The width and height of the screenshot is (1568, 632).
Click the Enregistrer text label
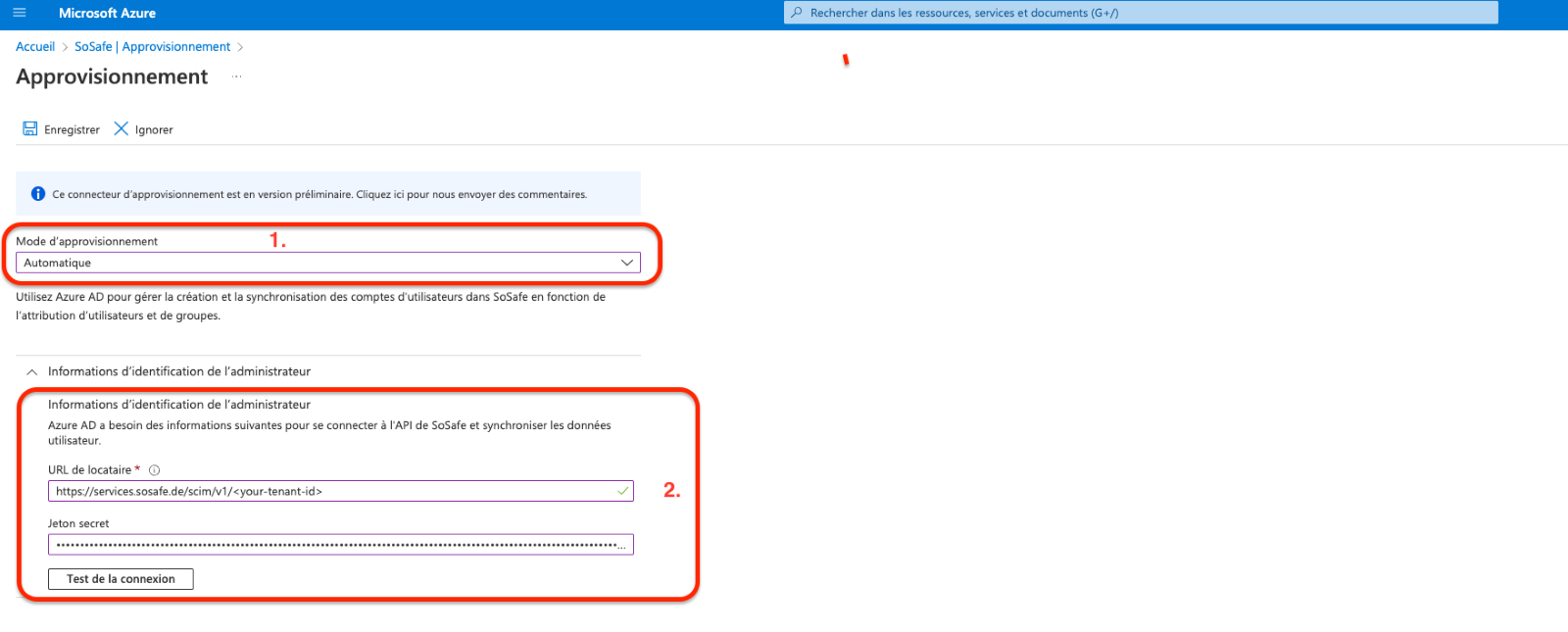click(x=72, y=130)
